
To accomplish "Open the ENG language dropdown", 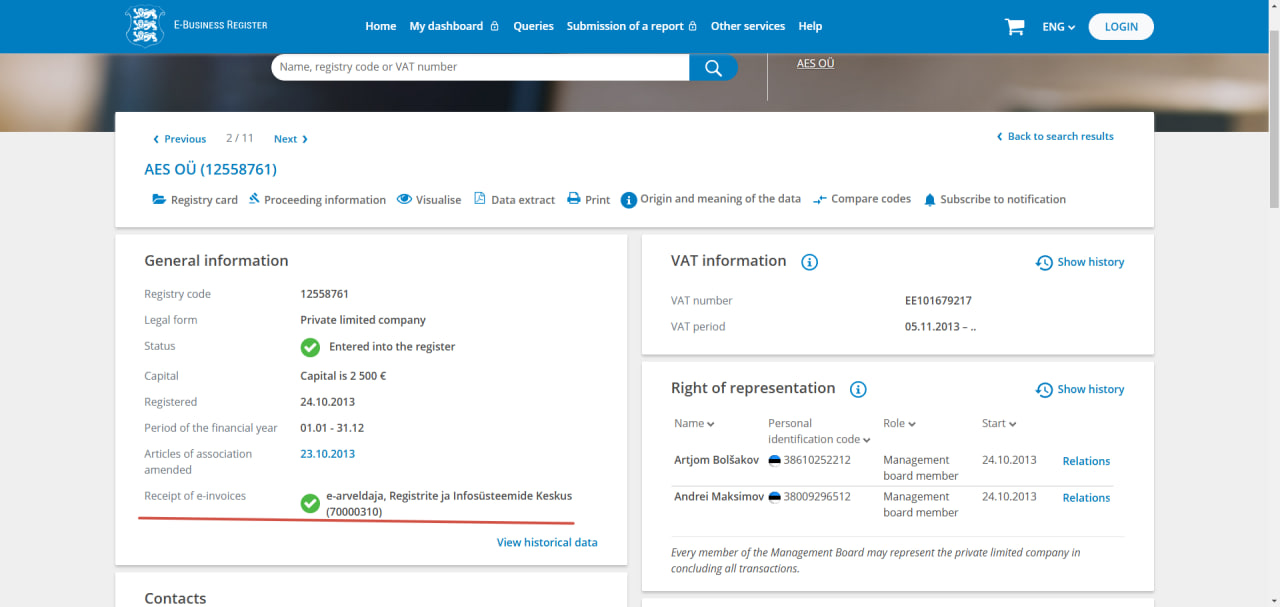I will coord(1058,27).
